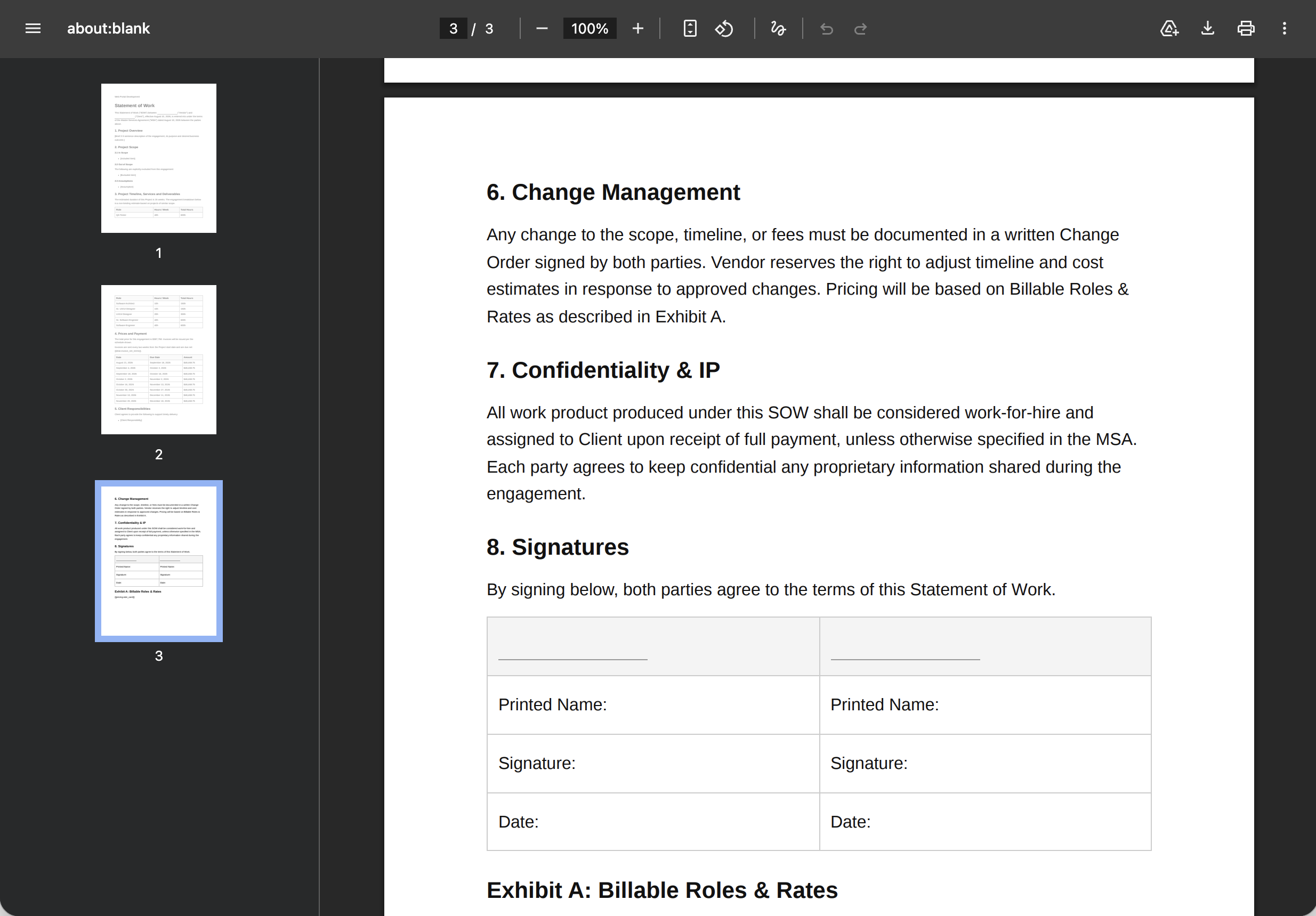Open the more actions menu
Viewport: 1316px width, 916px height.
(1285, 28)
